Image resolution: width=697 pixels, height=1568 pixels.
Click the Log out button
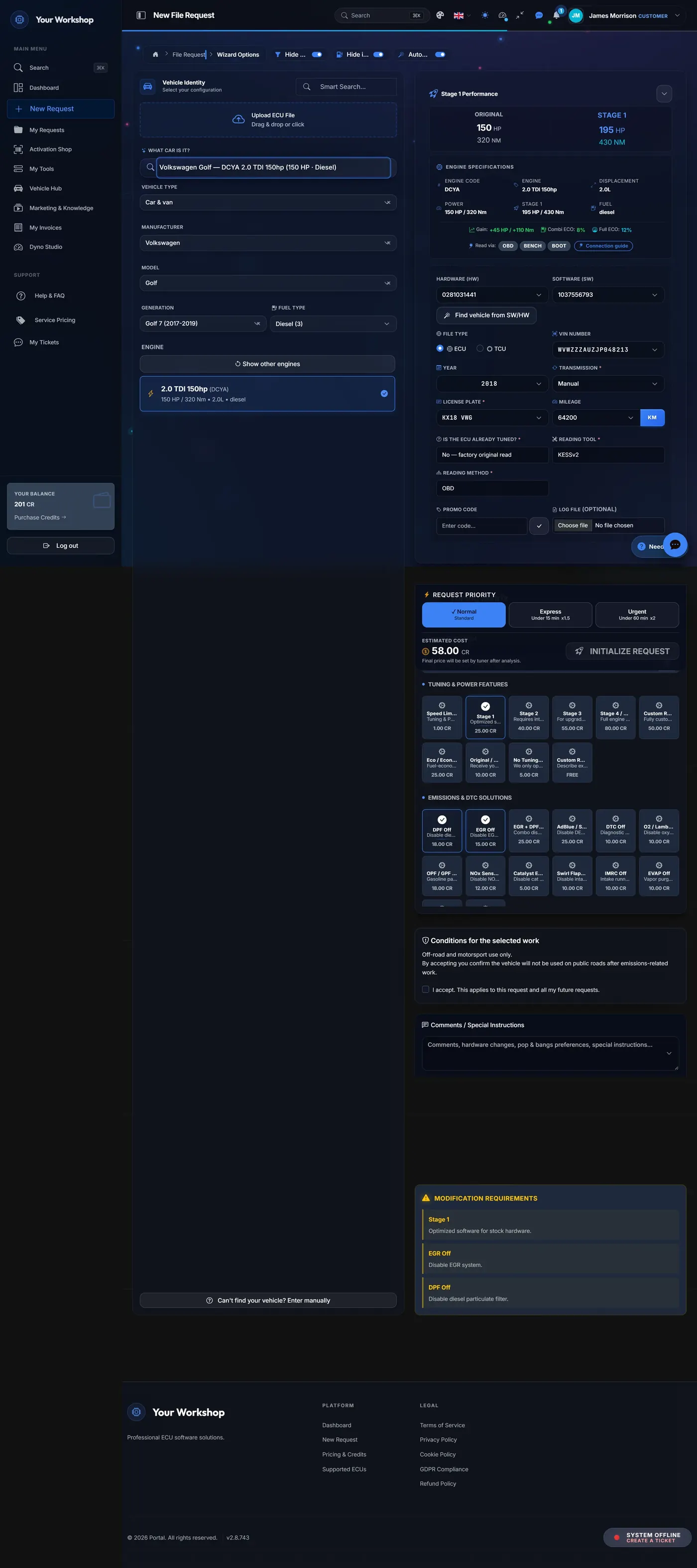(x=61, y=546)
